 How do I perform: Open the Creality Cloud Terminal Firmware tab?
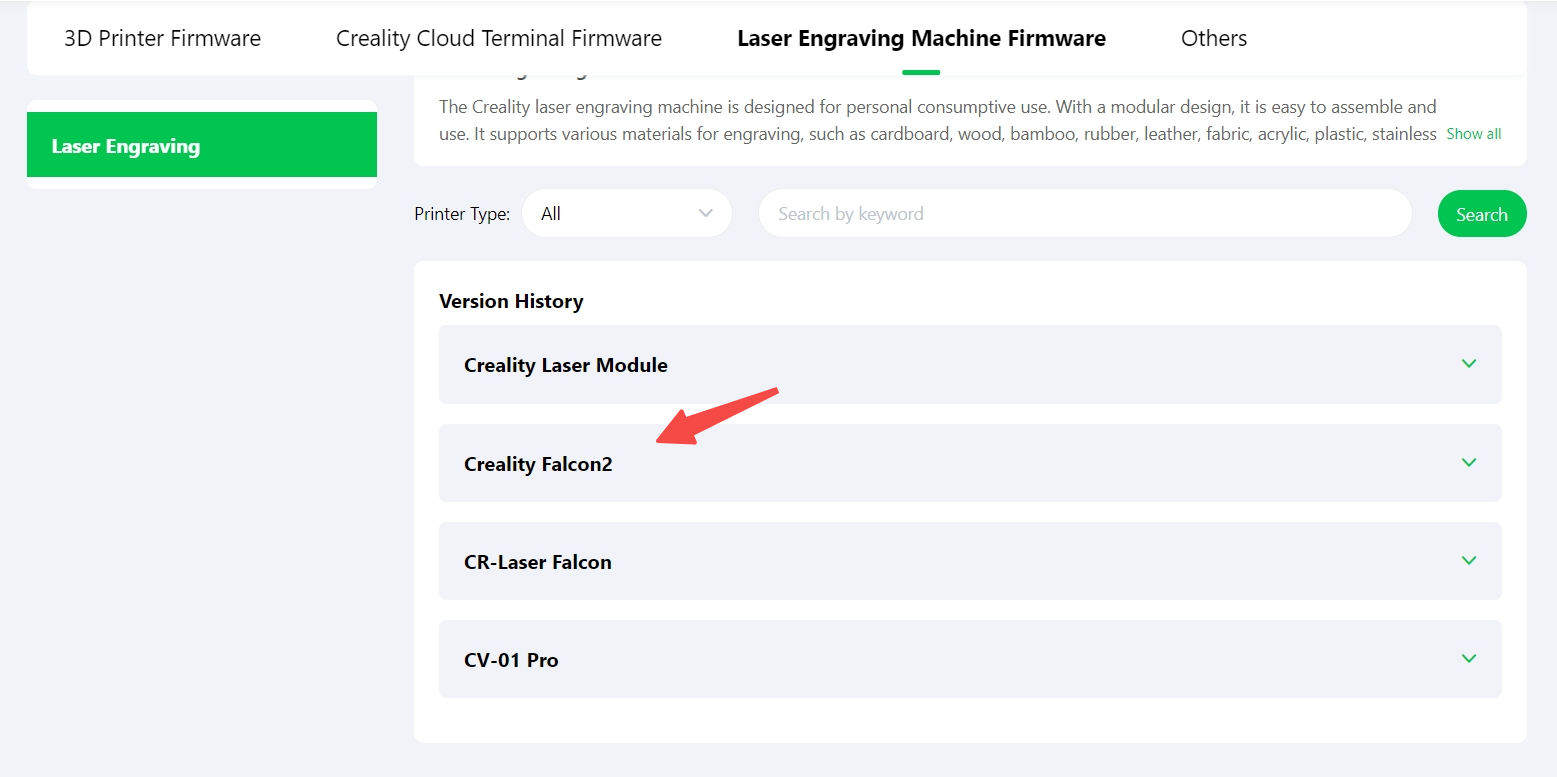(x=499, y=39)
